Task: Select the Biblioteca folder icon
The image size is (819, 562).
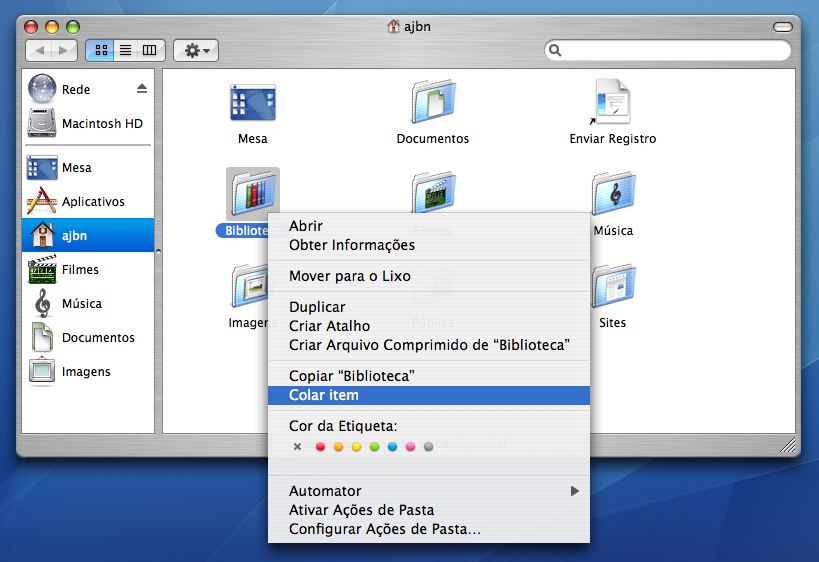Action: point(253,194)
